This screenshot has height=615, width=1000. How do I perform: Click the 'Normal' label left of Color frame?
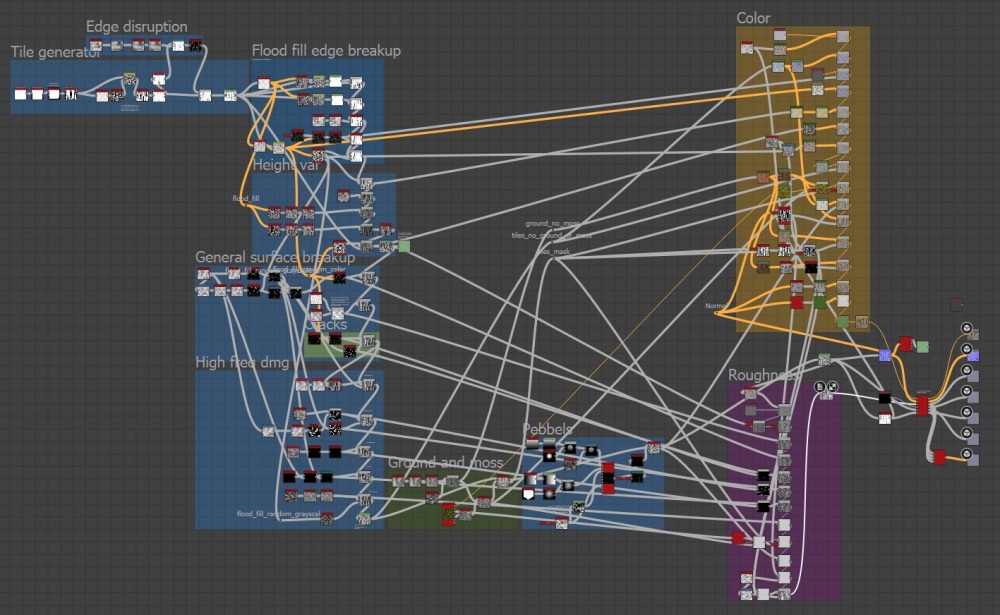click(715, 306)
